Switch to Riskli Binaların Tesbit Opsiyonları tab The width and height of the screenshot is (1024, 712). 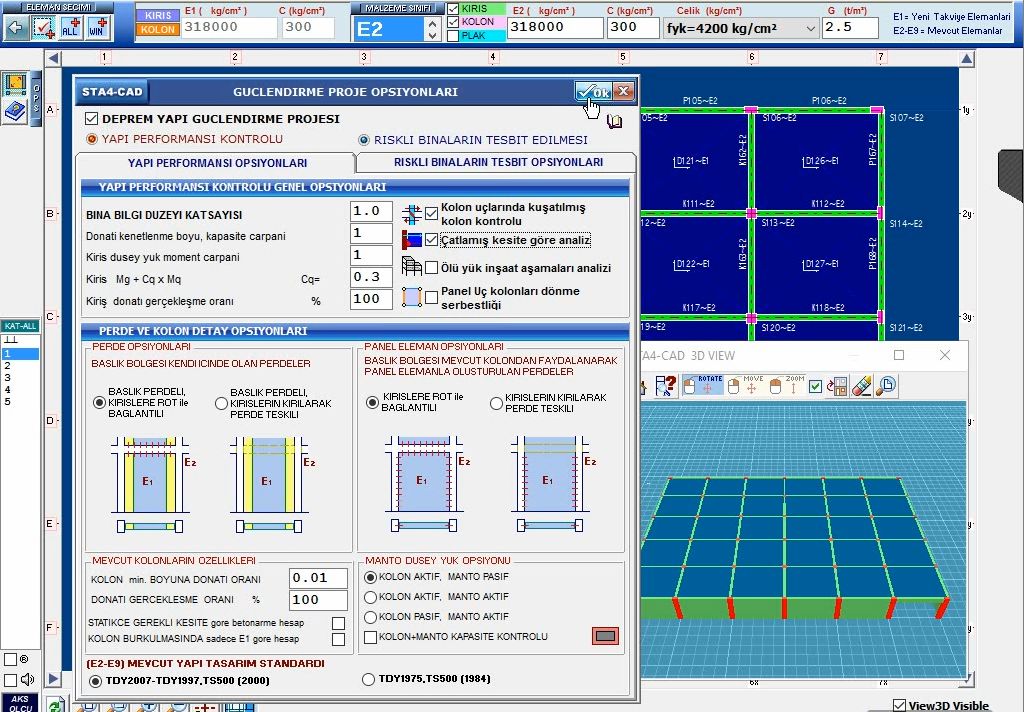(497, 162)
